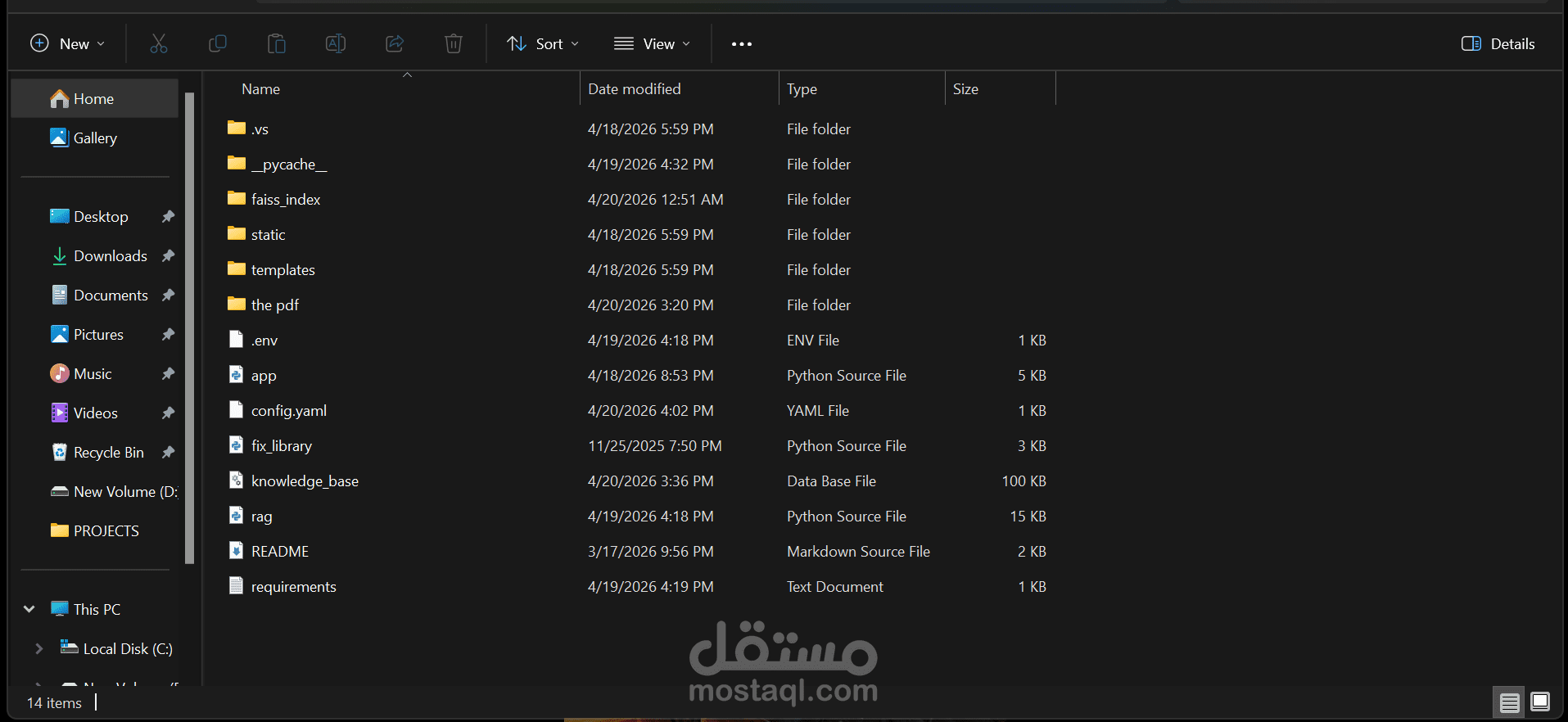Go to Home in navigation pane
The width and height of the screenshot is (1568, 722).
coord(95,99)
